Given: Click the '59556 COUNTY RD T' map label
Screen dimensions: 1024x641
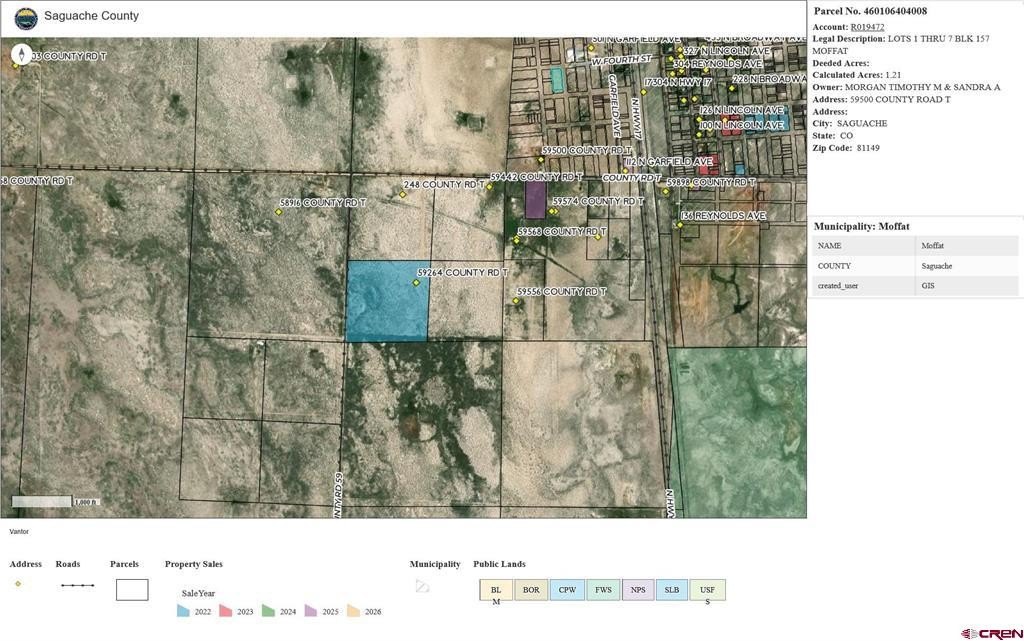Looking at the screenshot, I should pos(562,292).
